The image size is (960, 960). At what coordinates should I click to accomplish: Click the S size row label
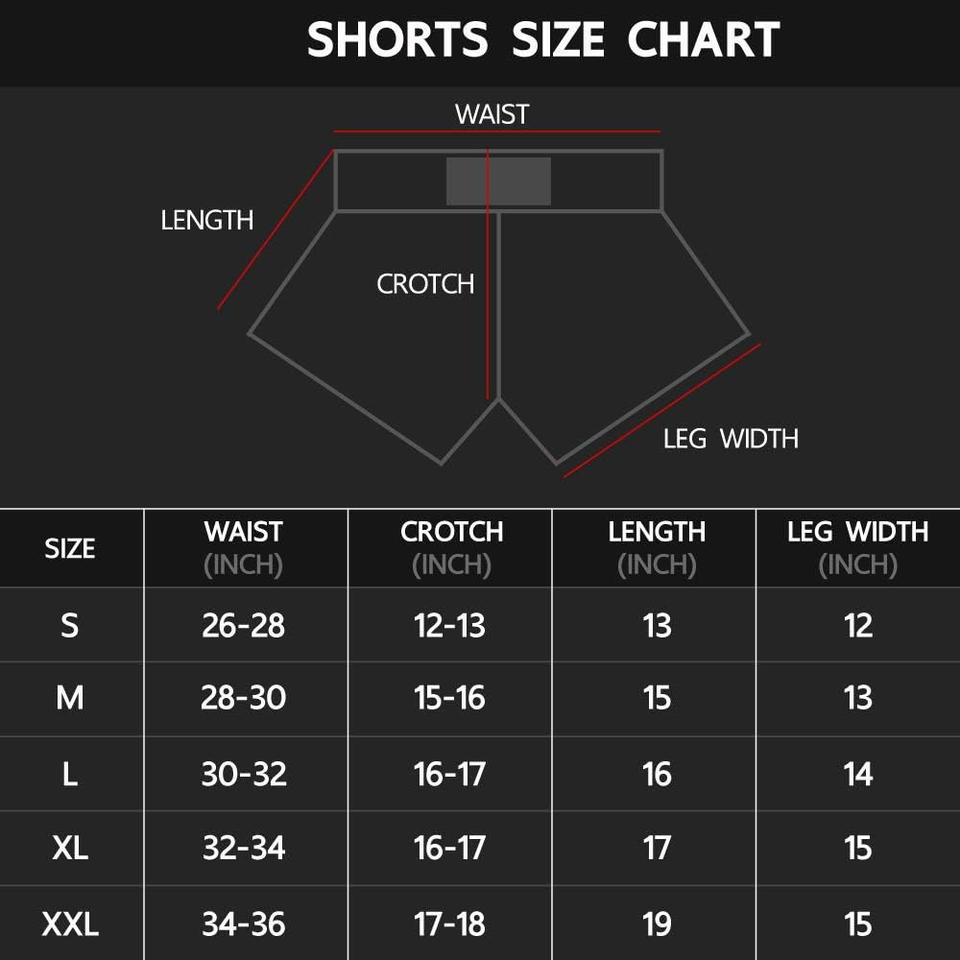click(70, 626)
